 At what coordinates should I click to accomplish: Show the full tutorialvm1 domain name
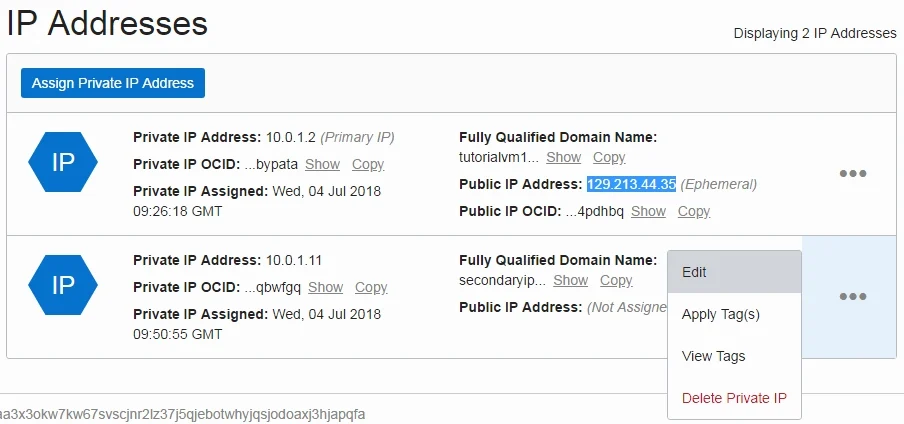point(564,157)
